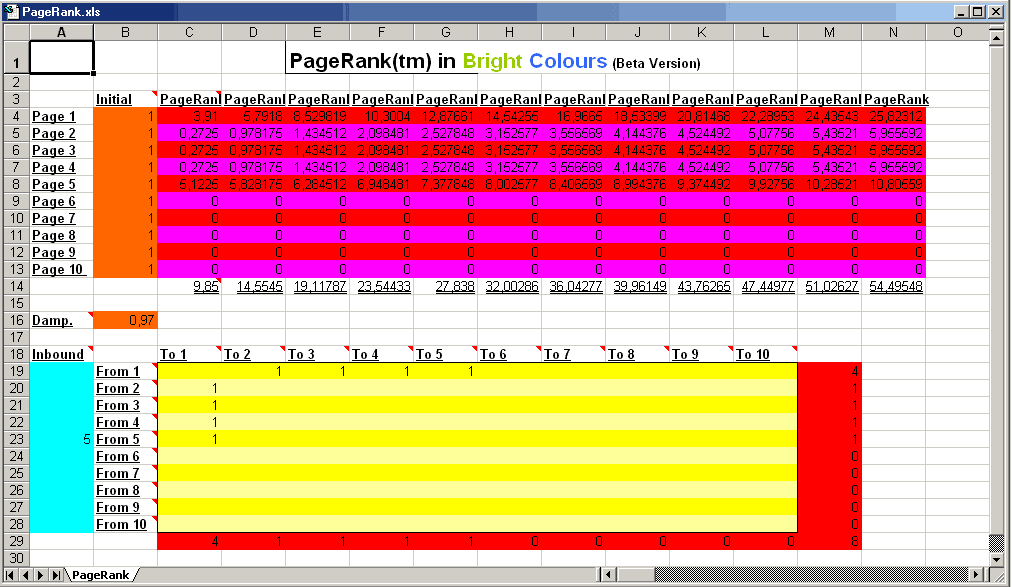Select the From 6 label
The image size is (1012, 587).
[x=125, y=457]
